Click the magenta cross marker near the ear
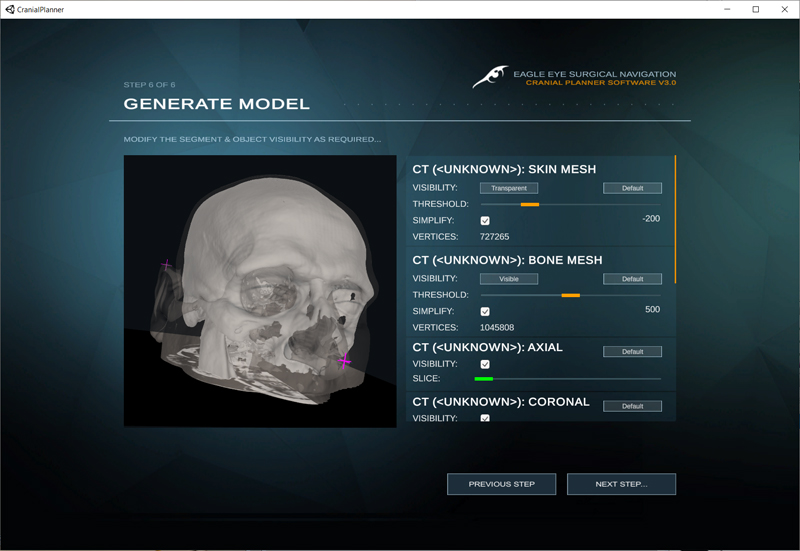 coord(166,264)
